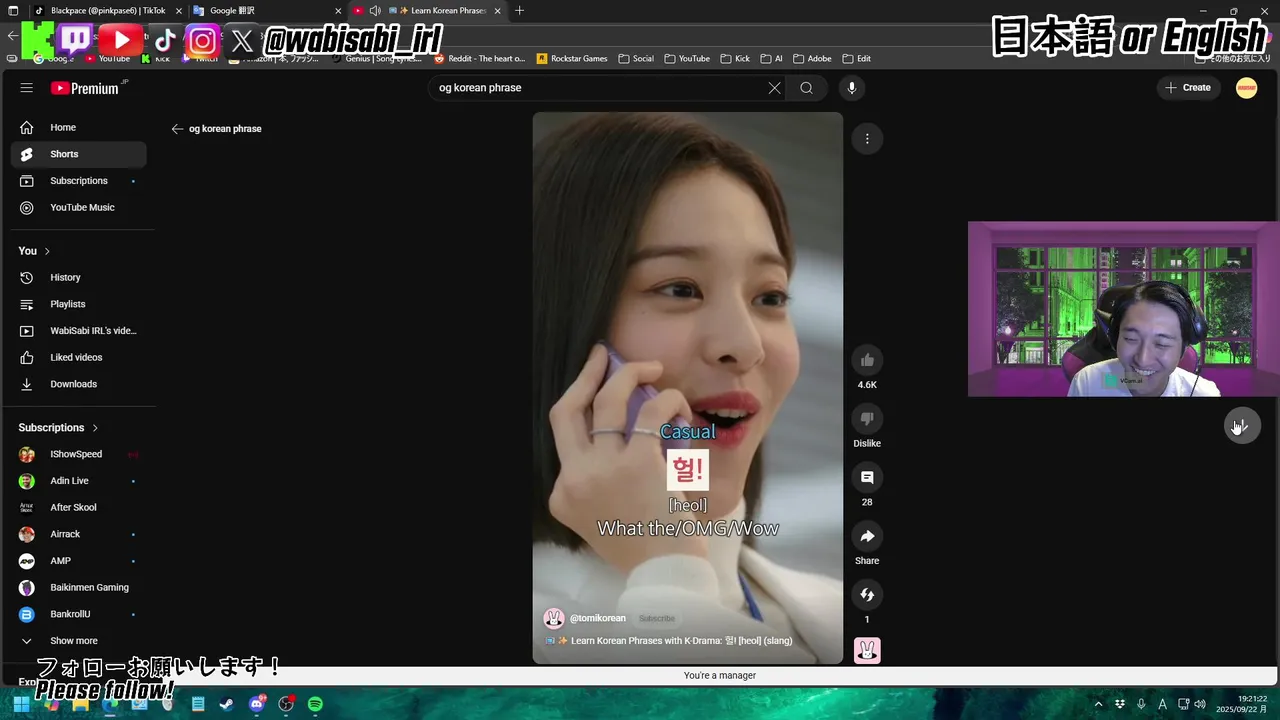Go back from og korean phrase results
The height and width of the screenshot is (720, 1280).
[177, 129]
